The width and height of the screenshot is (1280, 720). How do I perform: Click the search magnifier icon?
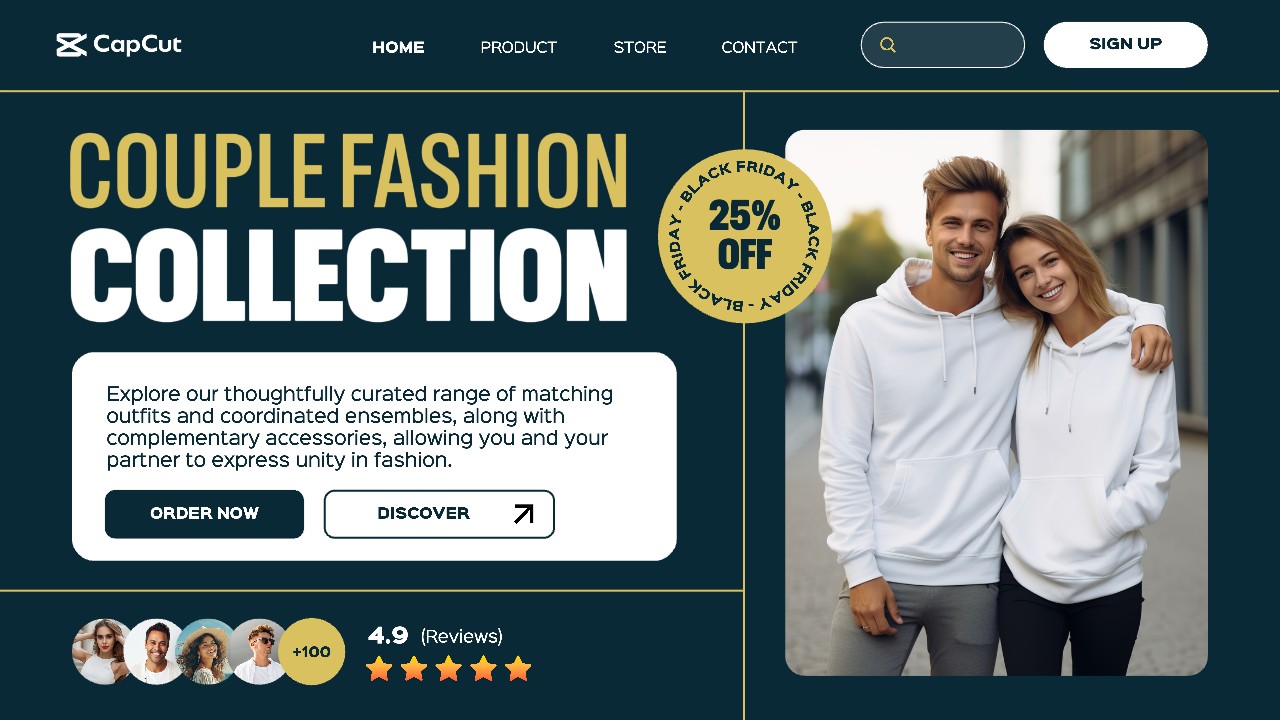(x=888, y=45)
